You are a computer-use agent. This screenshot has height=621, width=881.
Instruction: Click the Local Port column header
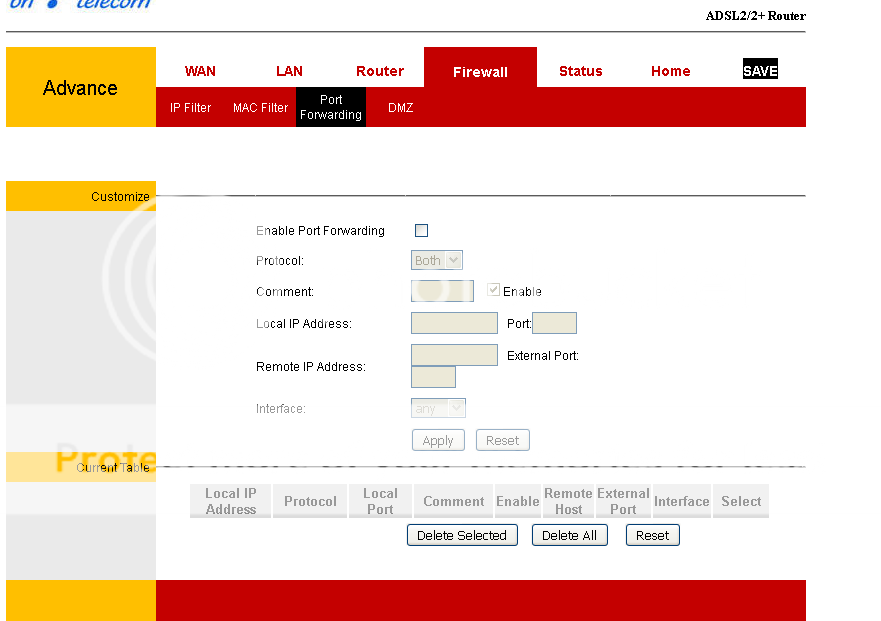380,501
